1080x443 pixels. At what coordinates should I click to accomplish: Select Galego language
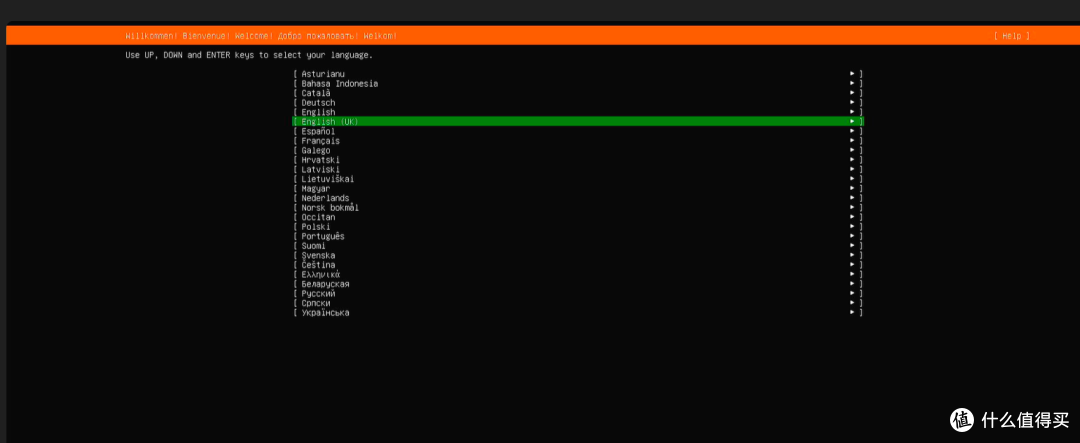click(578, 150)
